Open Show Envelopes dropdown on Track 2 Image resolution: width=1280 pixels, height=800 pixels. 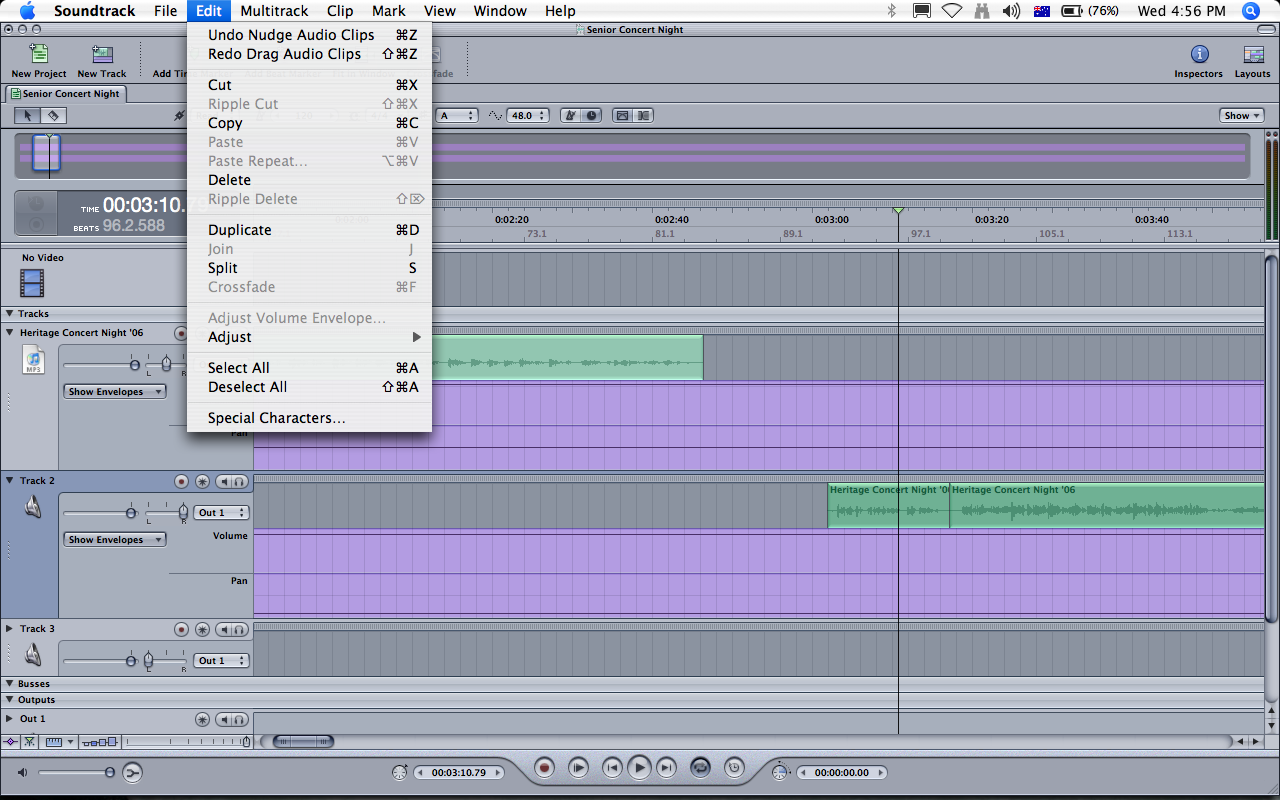tap(115, 540)
